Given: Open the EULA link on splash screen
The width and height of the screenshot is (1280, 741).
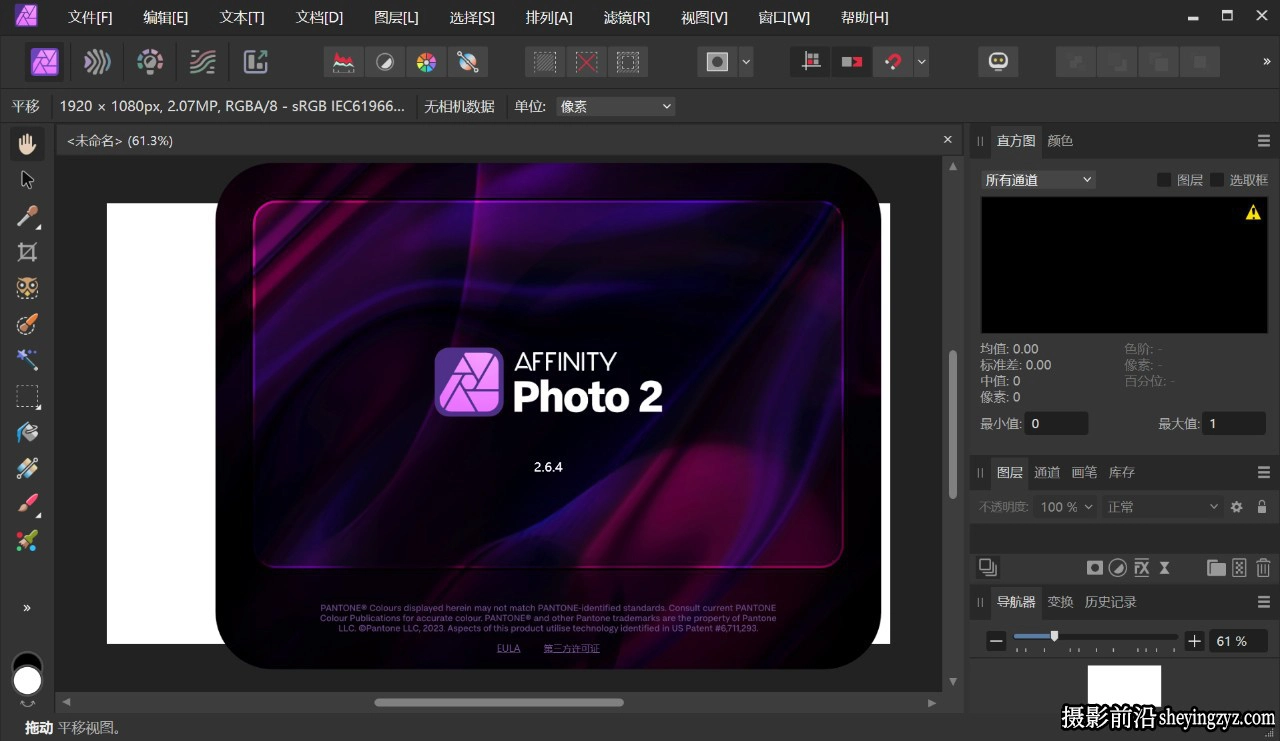Looking at the screenshot, I should [x=509, y=649].
